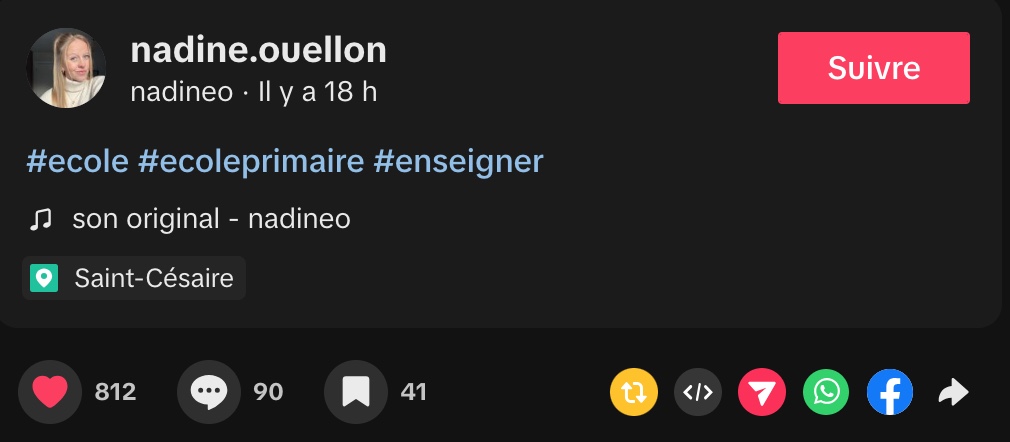The image size is (1010, 442).
Task: Open the Saint-Césaire location tag
Action: click(153, 278)
